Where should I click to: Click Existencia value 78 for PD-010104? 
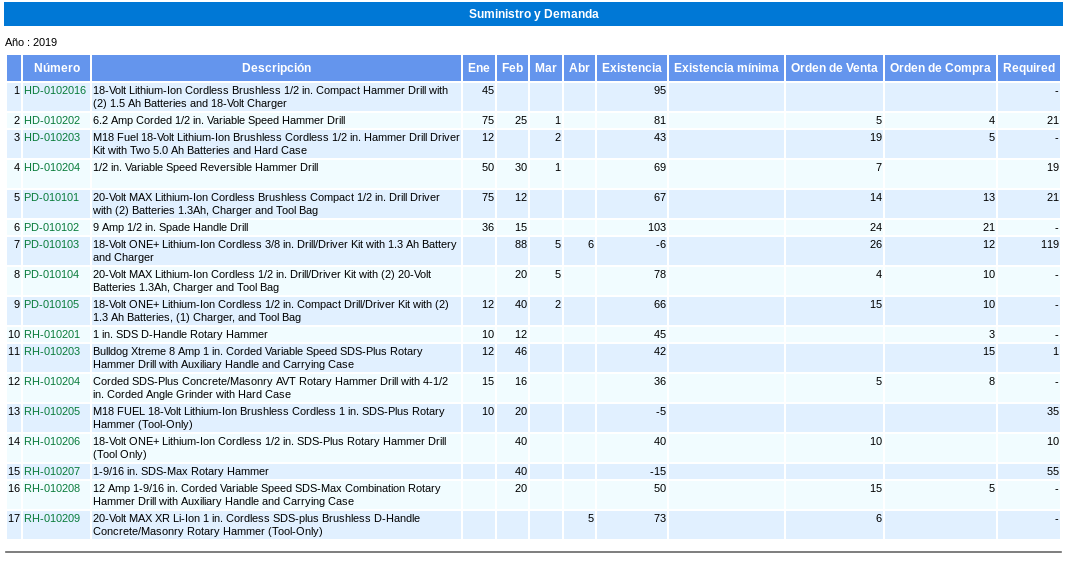point(660,274)
